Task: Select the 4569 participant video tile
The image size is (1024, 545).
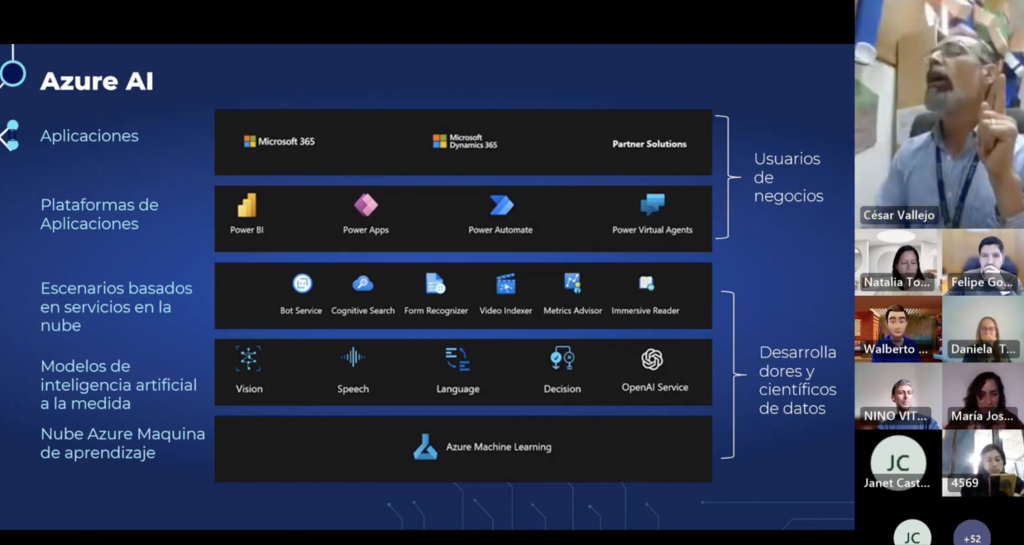Action: click(x=983, y=463)
